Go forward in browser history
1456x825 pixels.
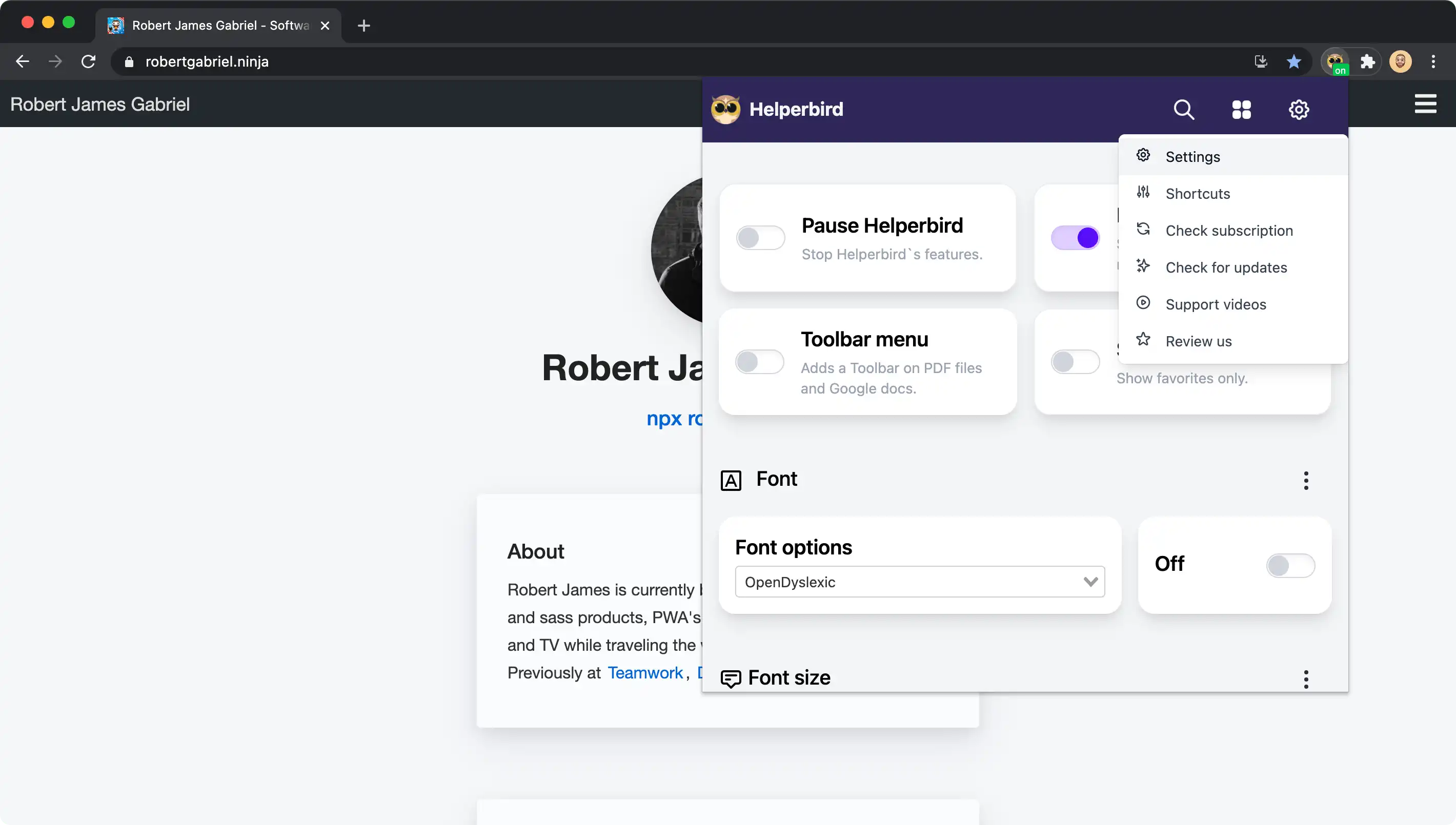click(55, 62)
